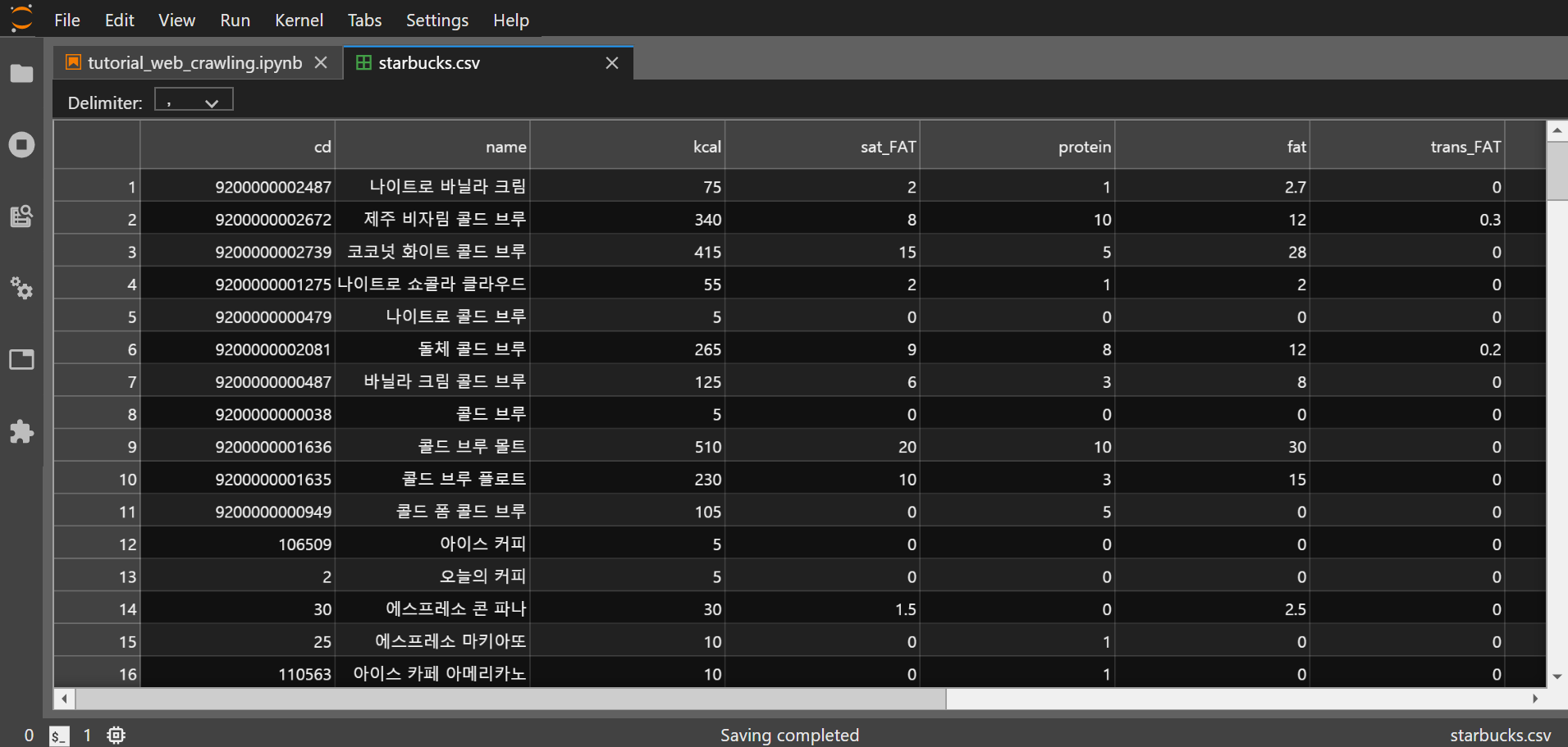Click the name cell '콜드 브루 플로트'
Viewport: 1568px width, 747px height.
(432, 479)
